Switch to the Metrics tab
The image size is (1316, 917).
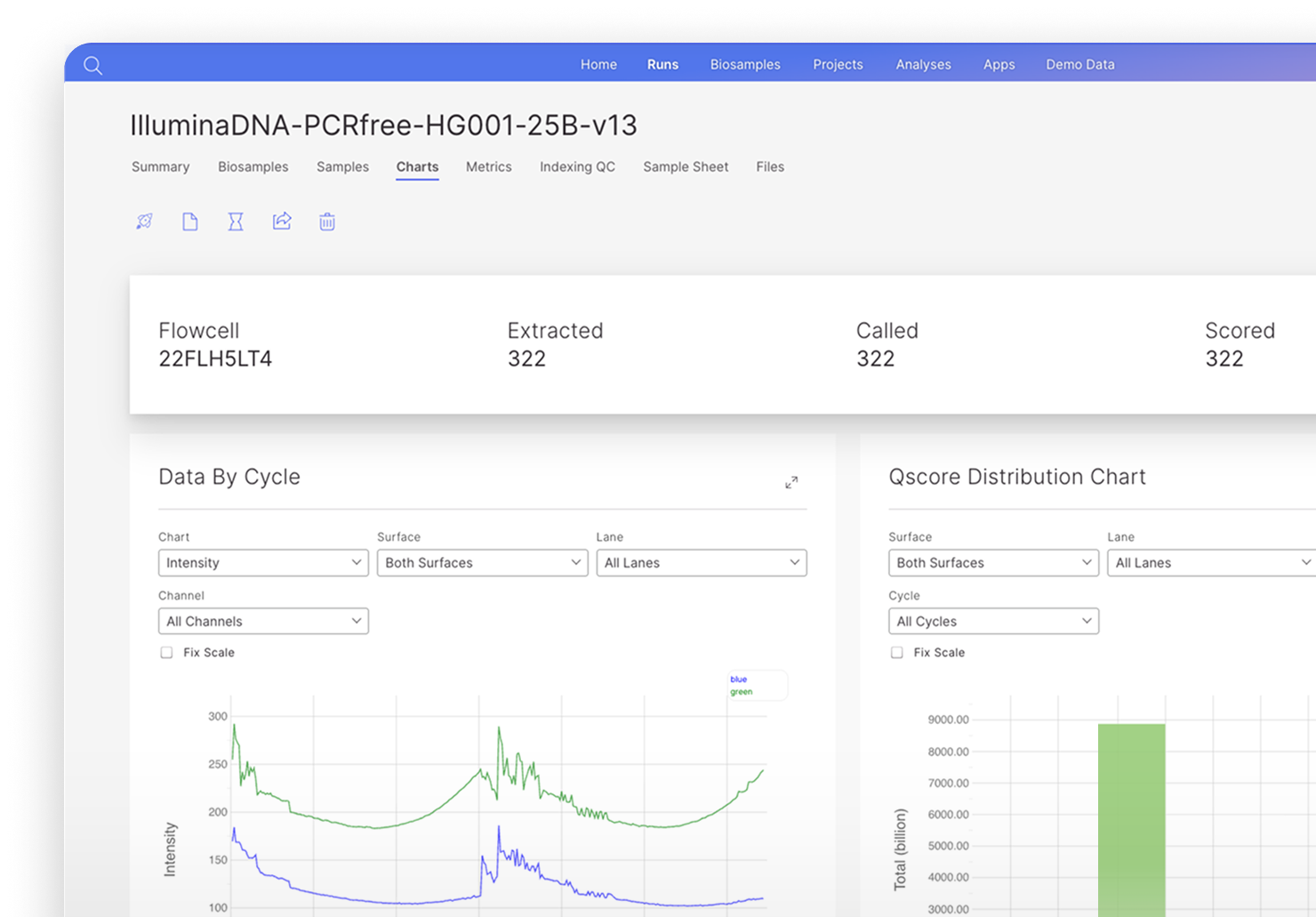[x=489, y=167]
